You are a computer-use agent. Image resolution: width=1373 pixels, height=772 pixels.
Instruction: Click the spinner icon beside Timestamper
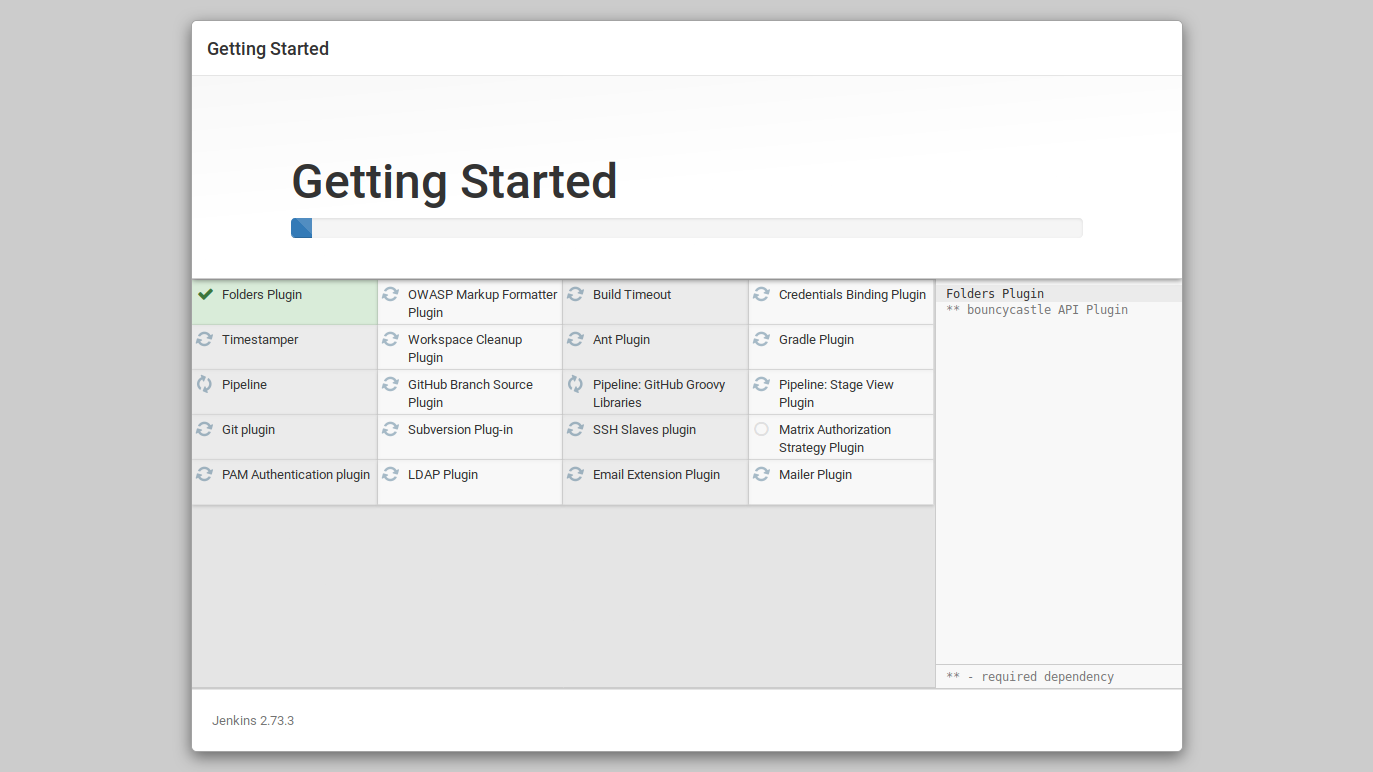pyautogui.click(x=206, y=339)
